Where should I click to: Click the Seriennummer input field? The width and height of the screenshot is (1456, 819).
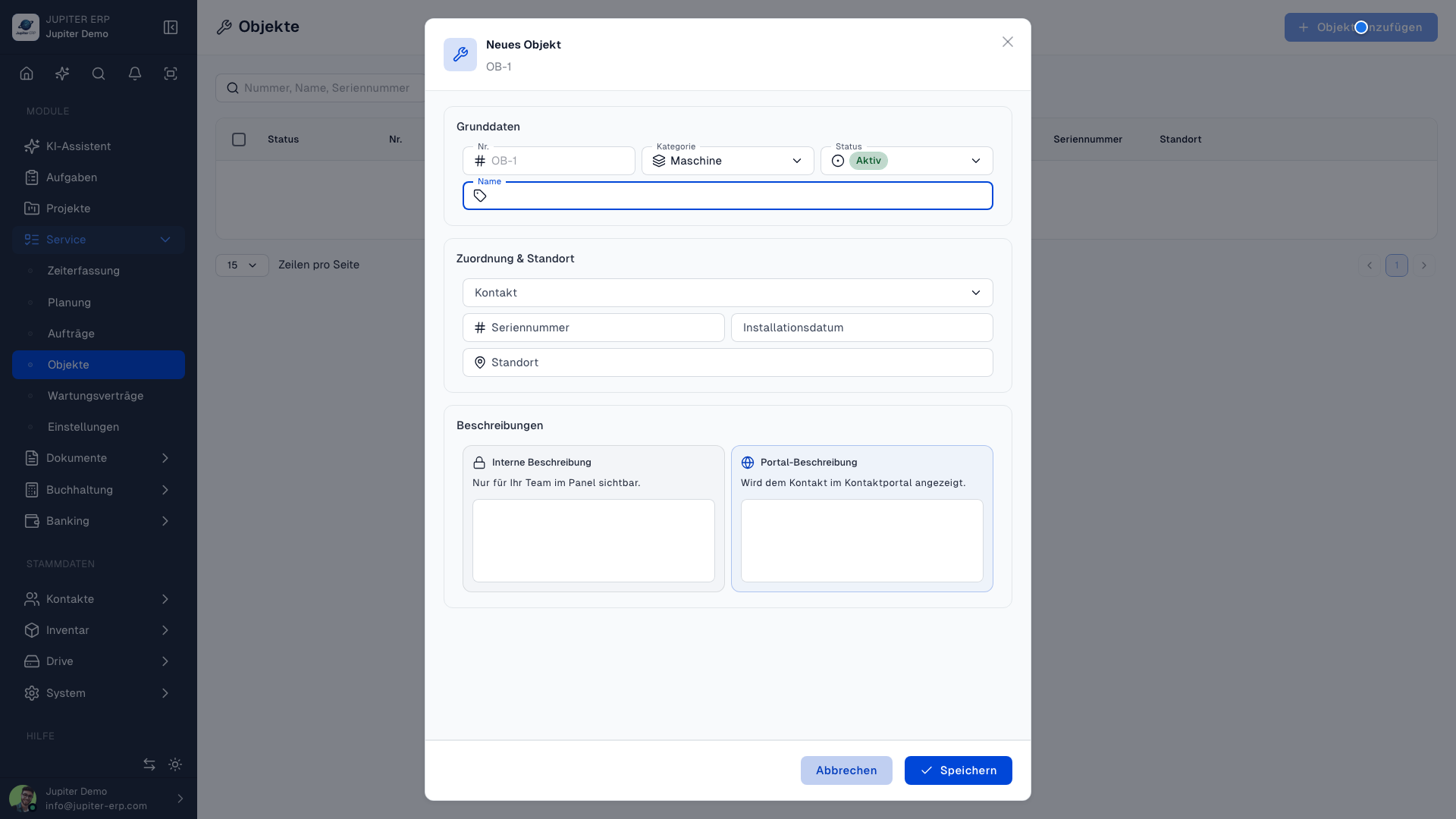[594, 328]
